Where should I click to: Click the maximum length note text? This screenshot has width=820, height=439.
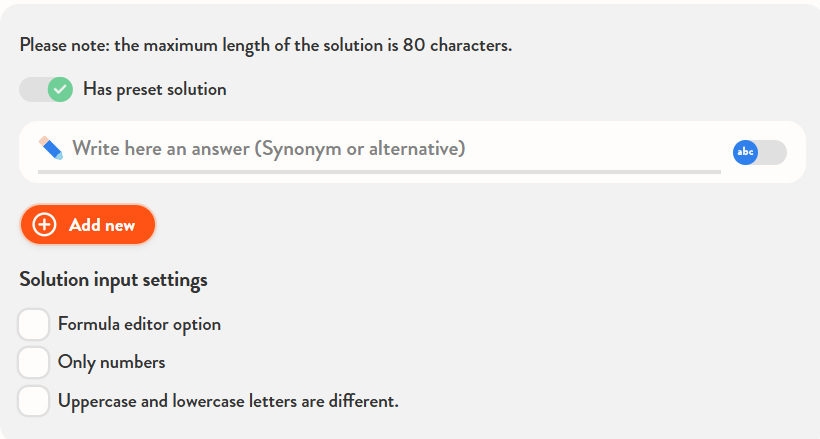[265, 45]
